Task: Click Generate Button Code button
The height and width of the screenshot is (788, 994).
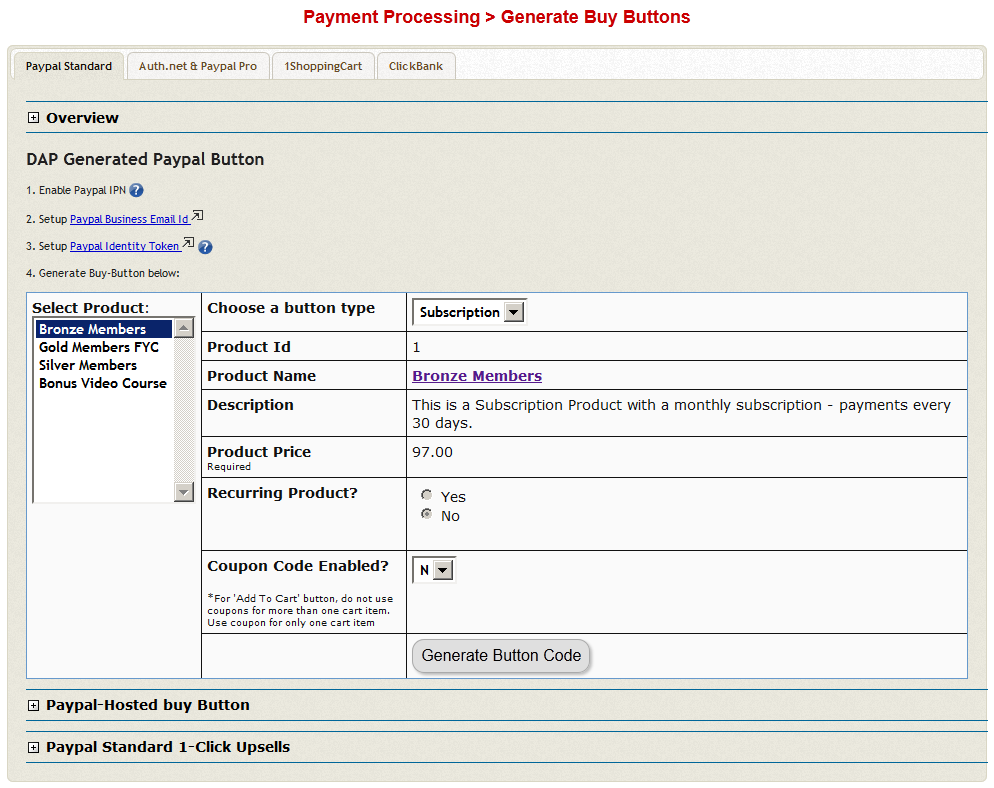Action: coord(501,656)
